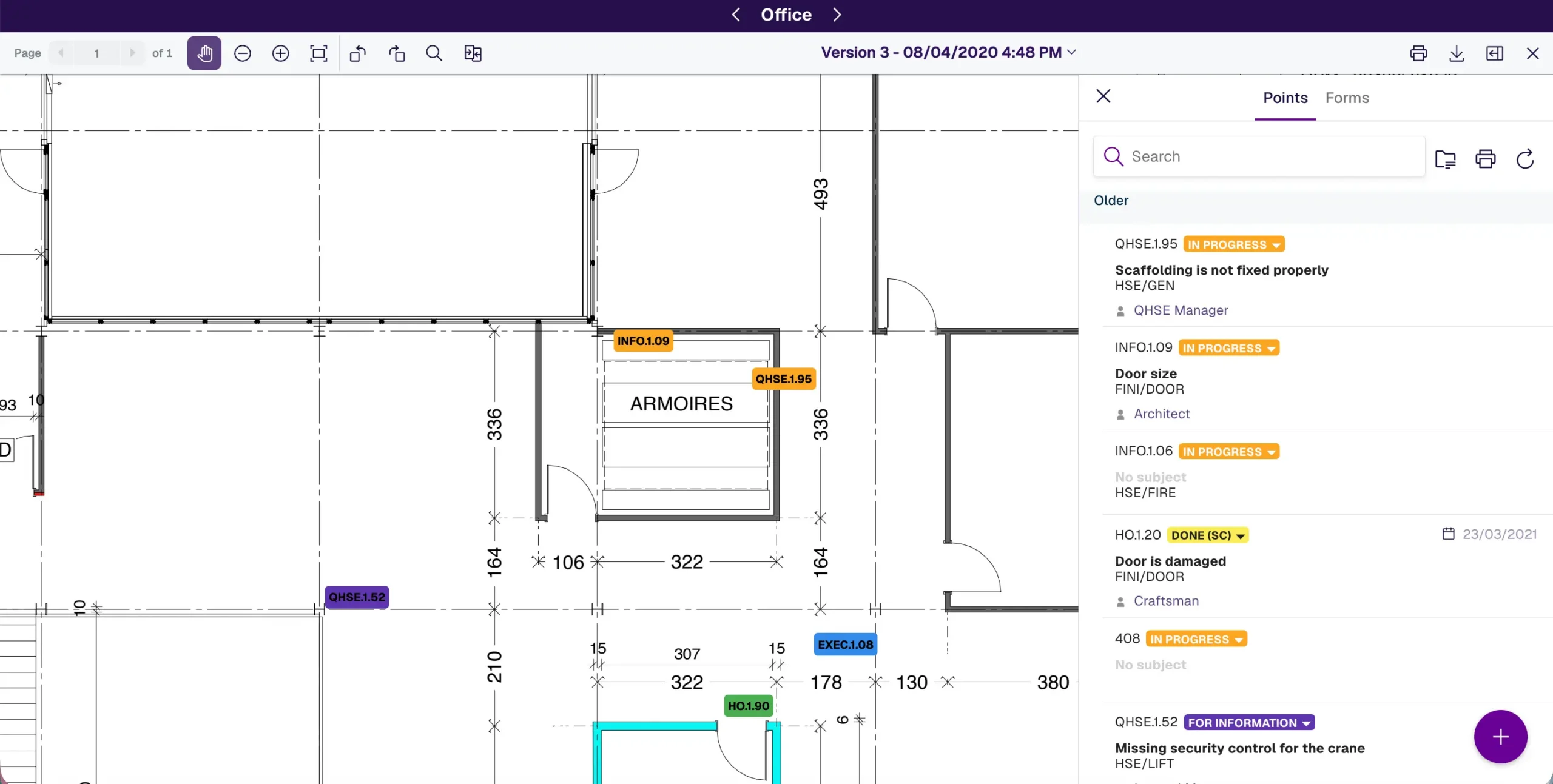Go to the next plan with the right chevron

point(837,15)
